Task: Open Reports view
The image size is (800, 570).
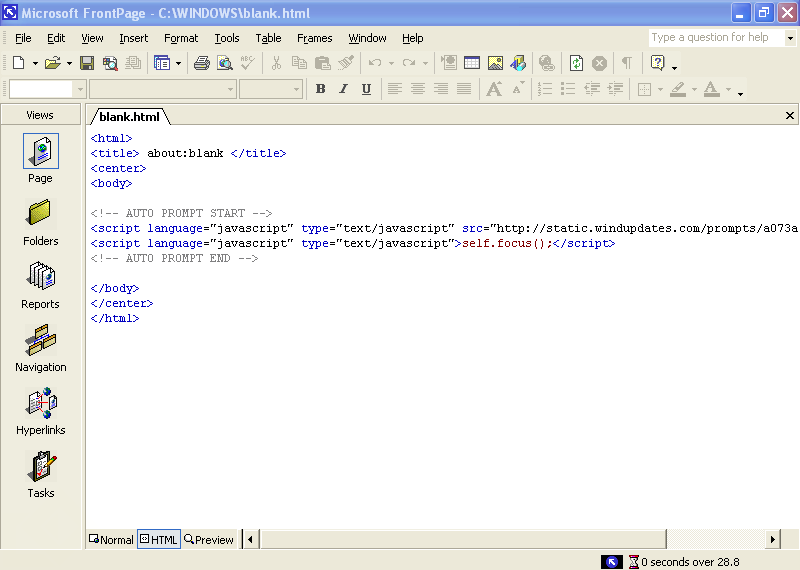Action: click(40, 285)
